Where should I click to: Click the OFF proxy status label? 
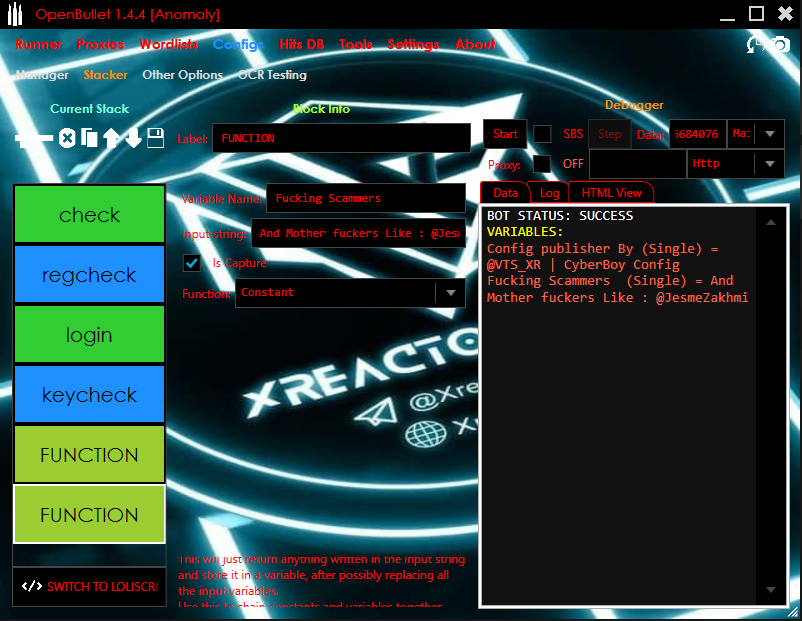point(573,164)
